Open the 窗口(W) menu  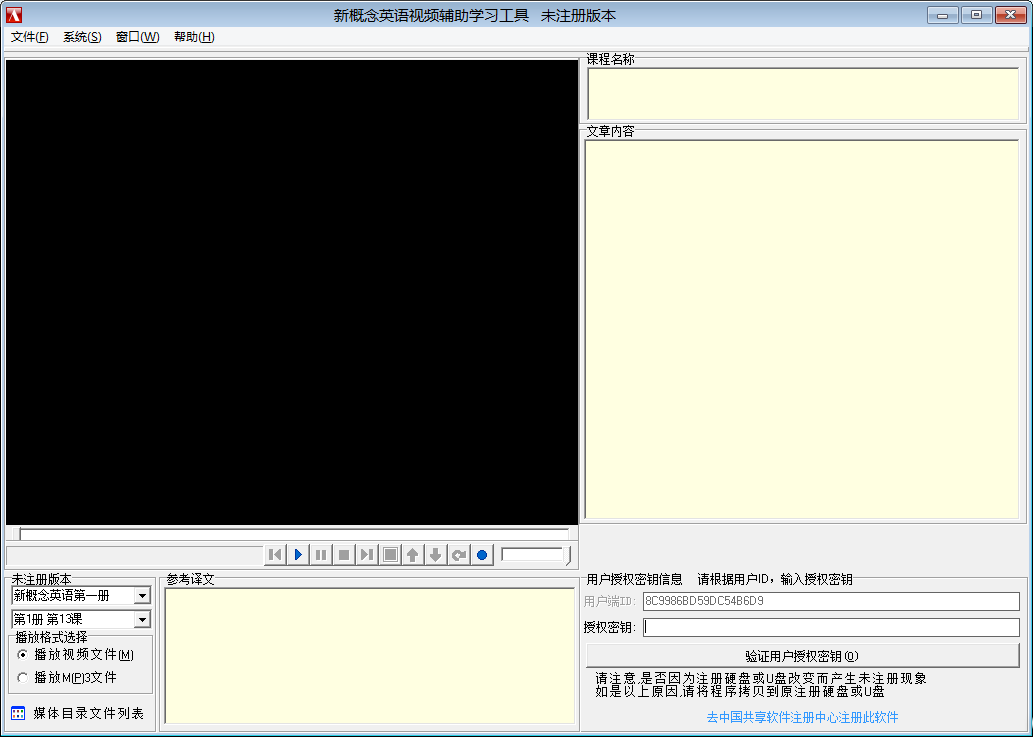pyautogui.click(x=137, y=37)
